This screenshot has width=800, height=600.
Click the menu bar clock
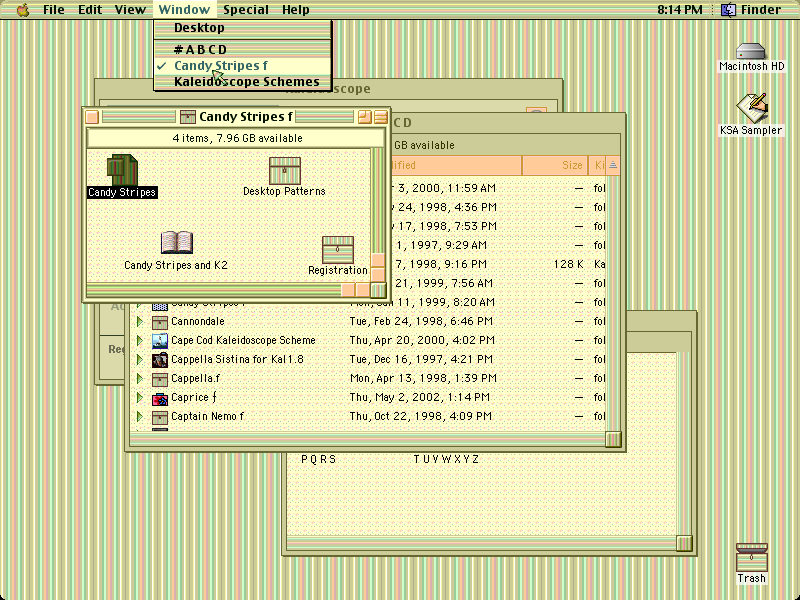point(680,10)
